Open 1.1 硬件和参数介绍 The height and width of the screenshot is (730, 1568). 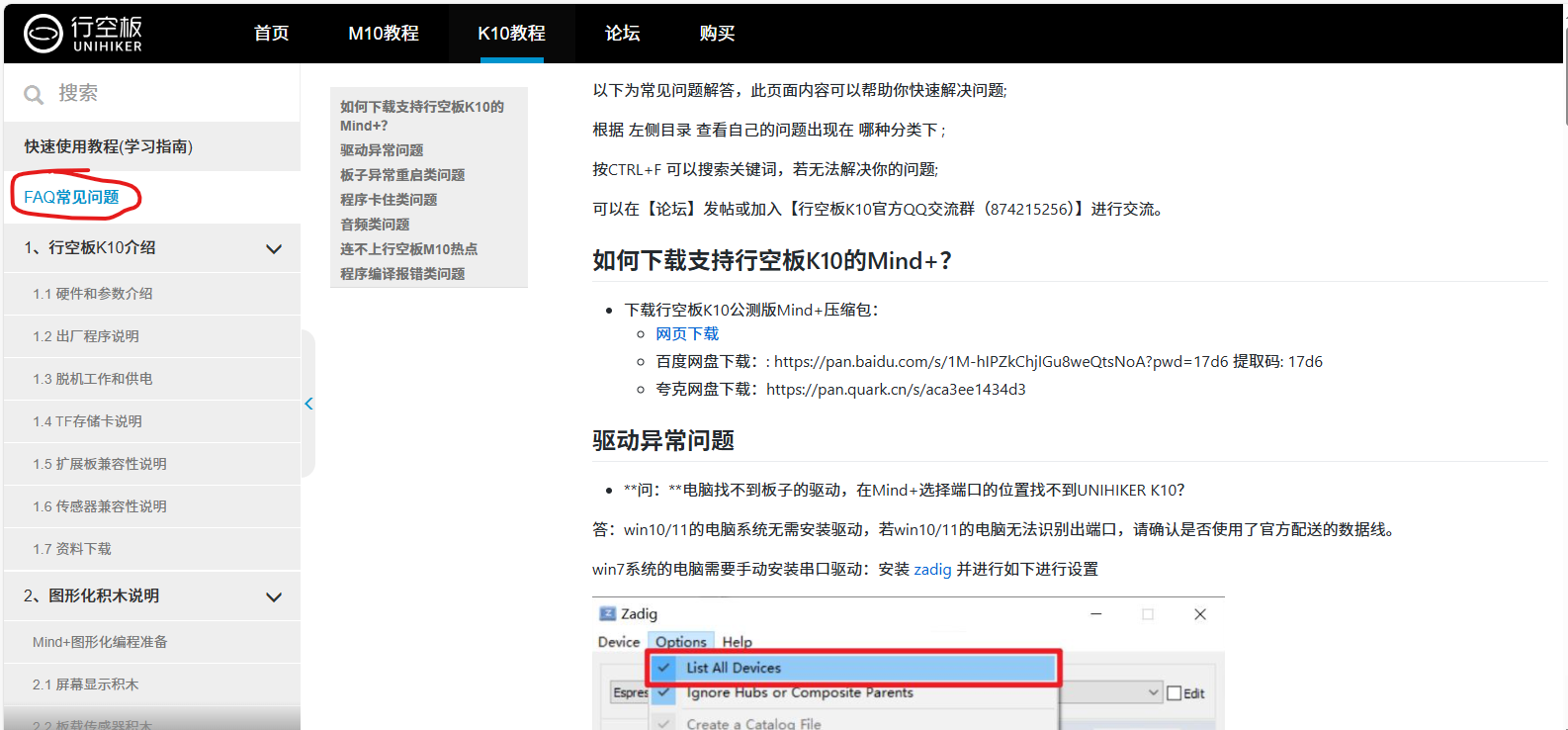coord(152,294)
